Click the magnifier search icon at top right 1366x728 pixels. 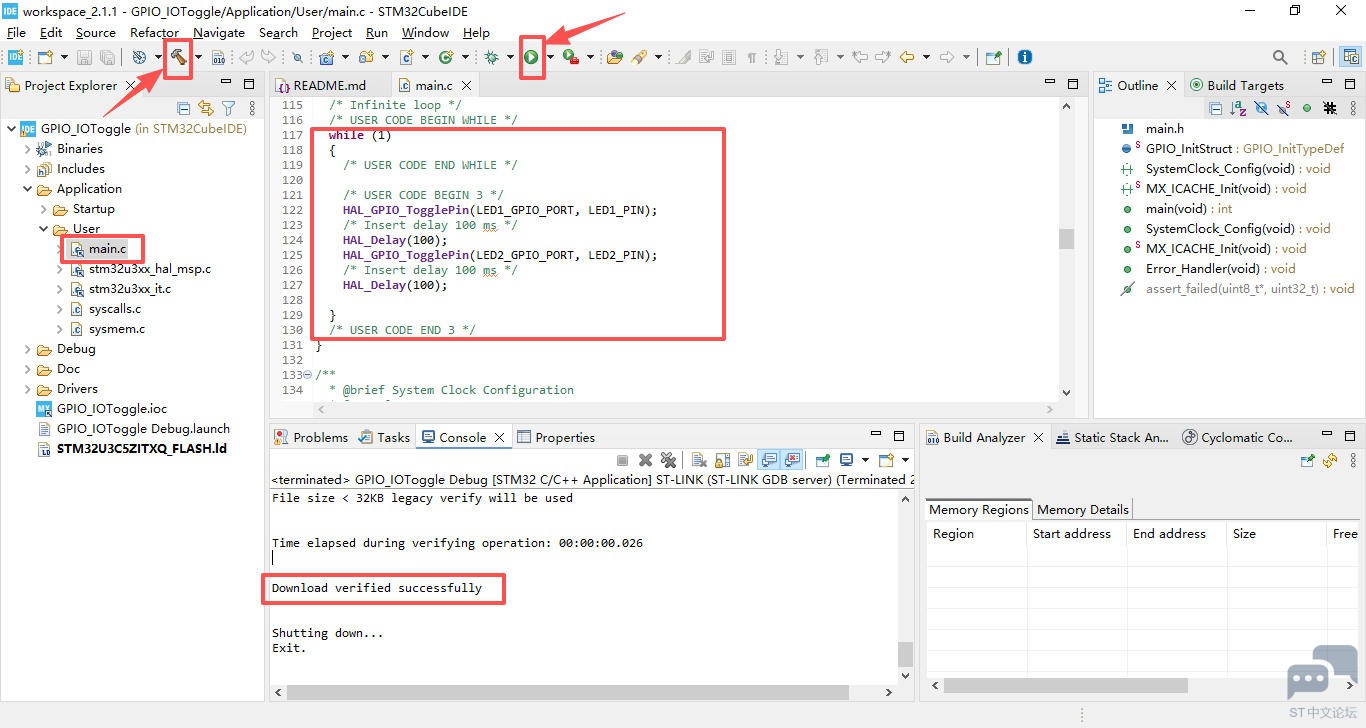pos(1280,57)
